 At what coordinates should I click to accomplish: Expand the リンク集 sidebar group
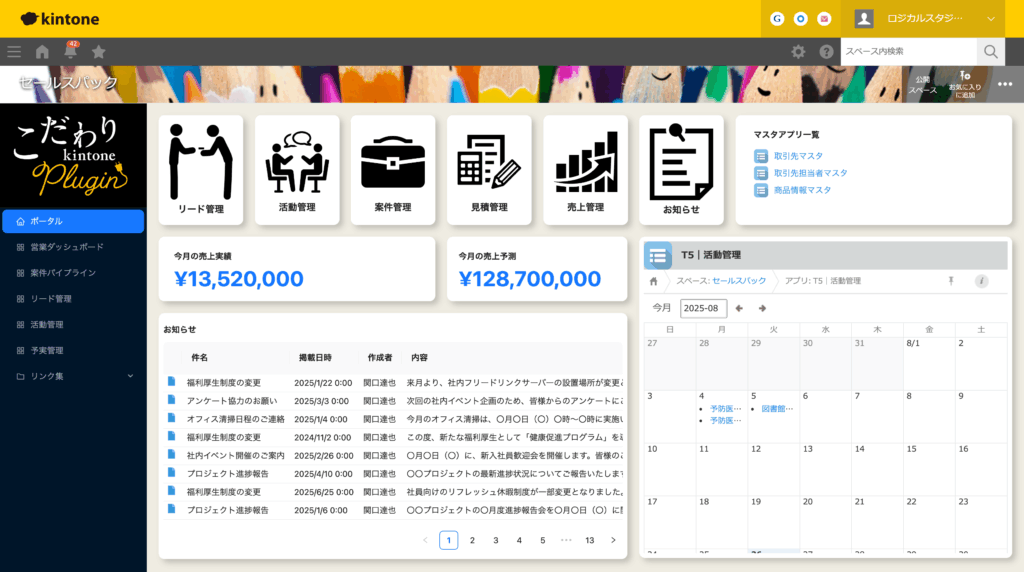[x=73, y=376]
